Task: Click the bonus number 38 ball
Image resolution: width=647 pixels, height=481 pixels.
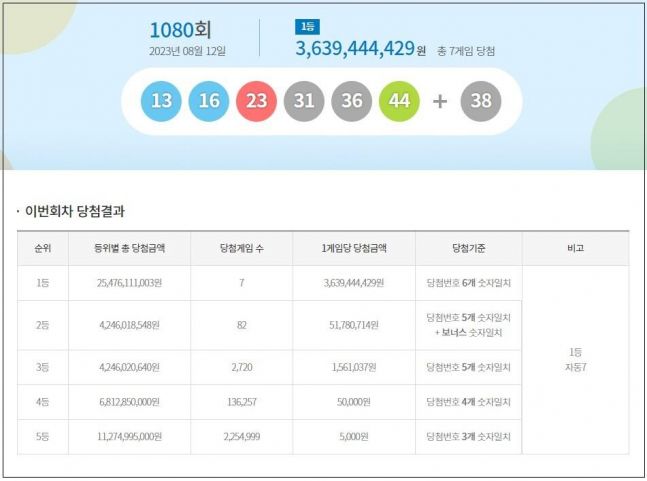Action: [481, 101]
